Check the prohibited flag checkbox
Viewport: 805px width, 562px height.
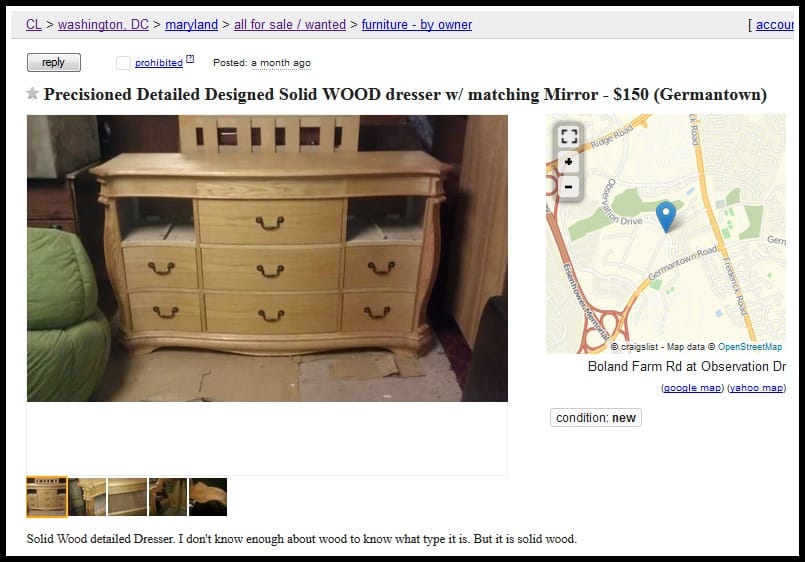click(x=123, y=63)
